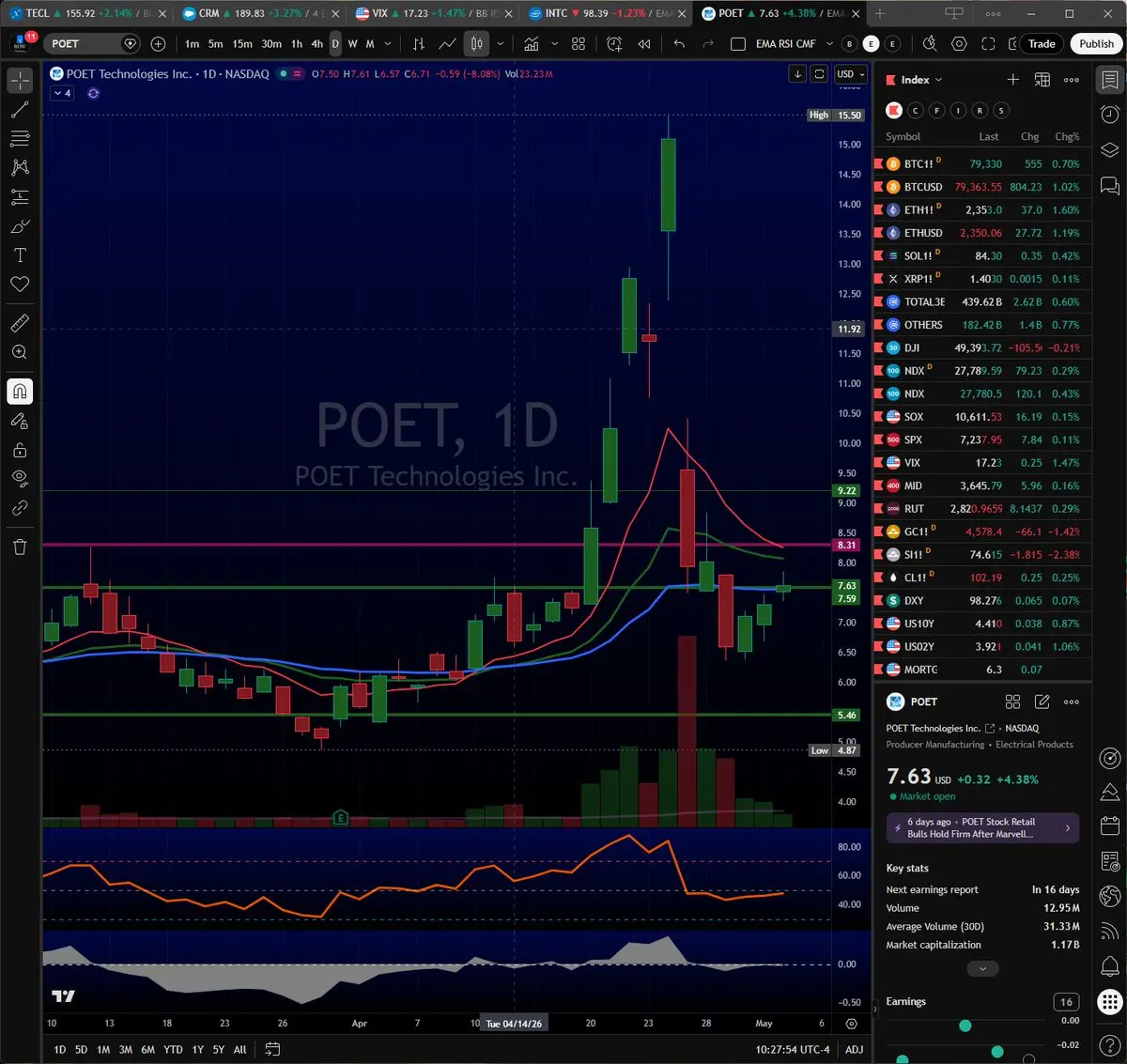The width and height of the screenshot is (1127, 1064).
Task: Toggle magnet mode for drawings
Action: click(x=20, y=392)
